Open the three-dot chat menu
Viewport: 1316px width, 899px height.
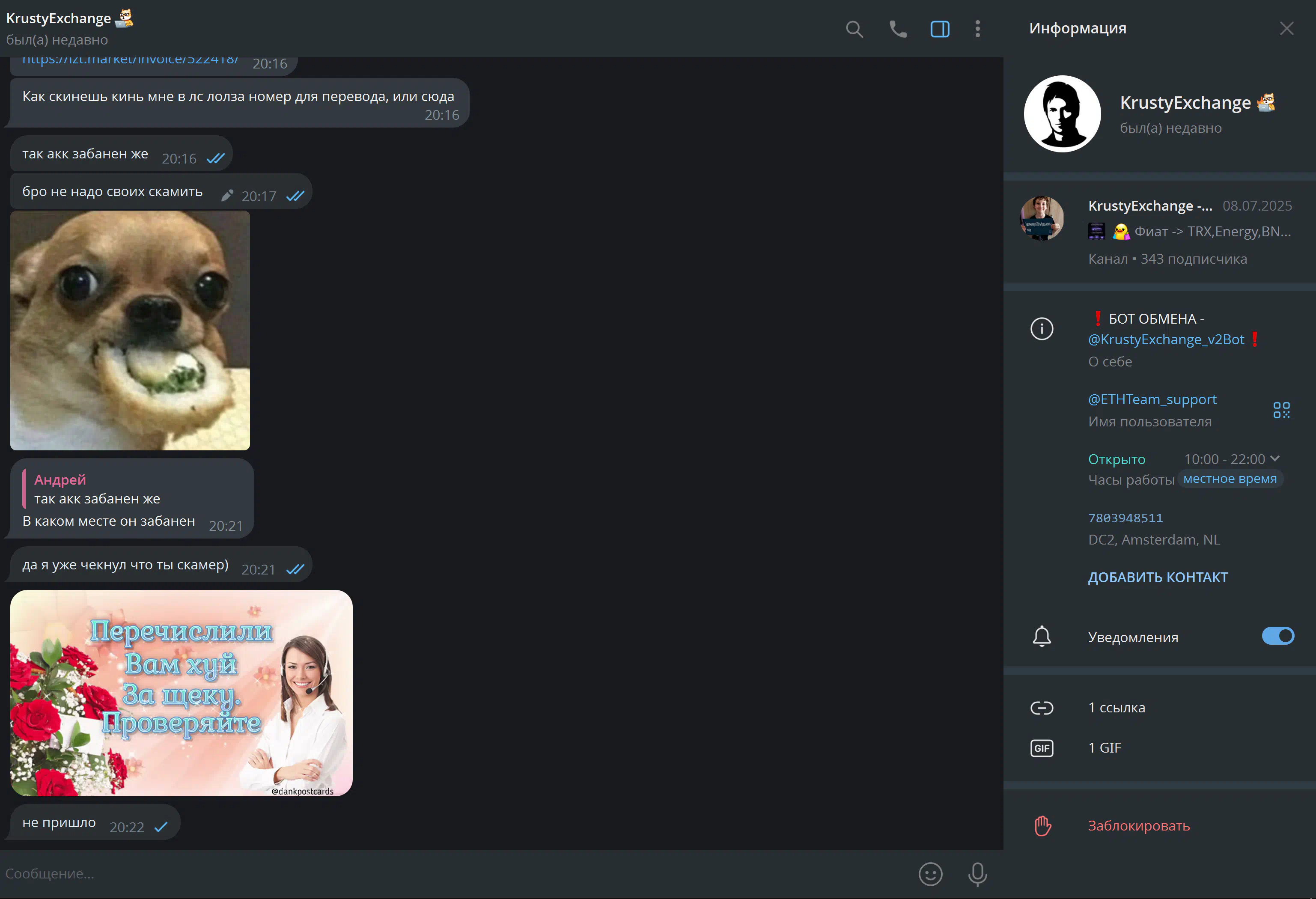977,29
